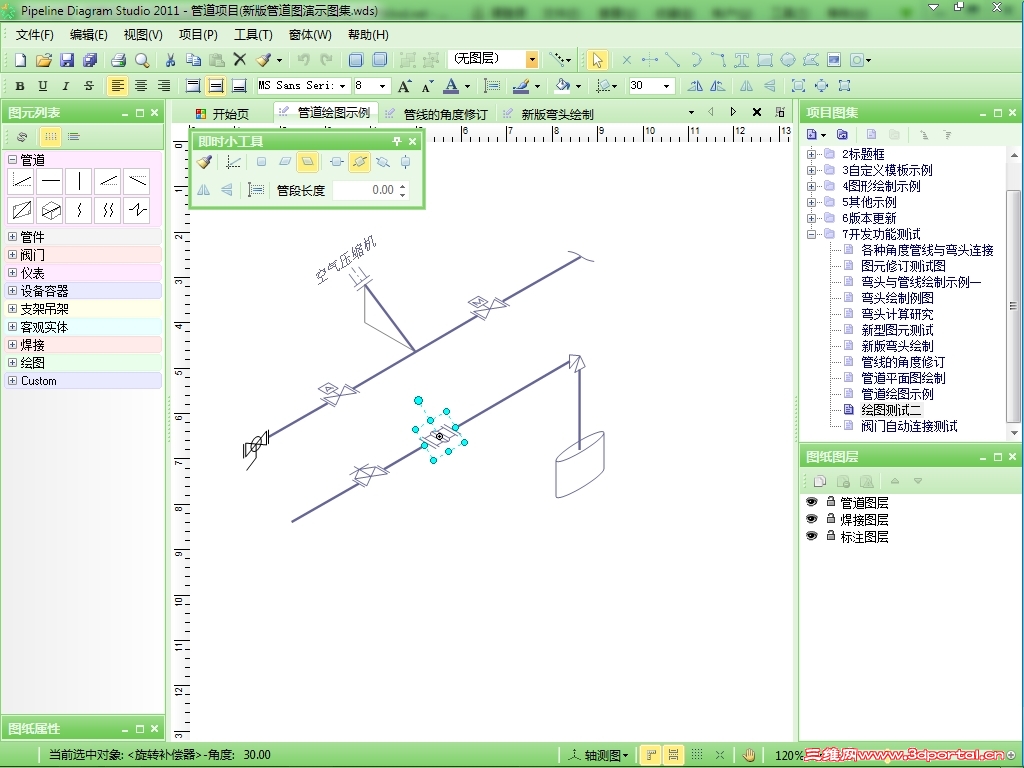The width and height of the screenshot is (1024, 768).
Task: Save with the floppy disk icon
Action: 67,60
